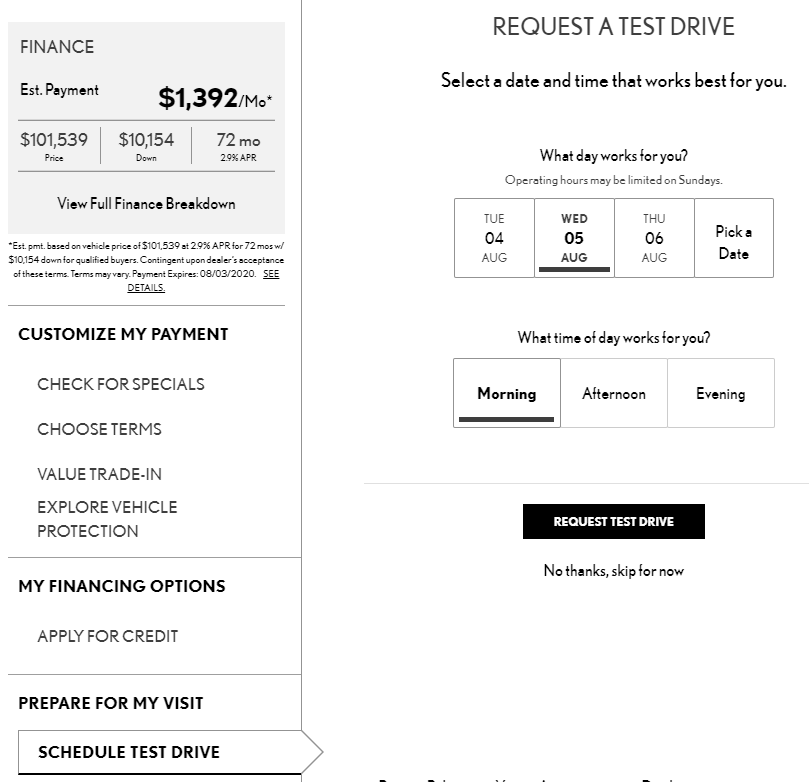Open Explore Vehicle Protection section

pos(107,519)
